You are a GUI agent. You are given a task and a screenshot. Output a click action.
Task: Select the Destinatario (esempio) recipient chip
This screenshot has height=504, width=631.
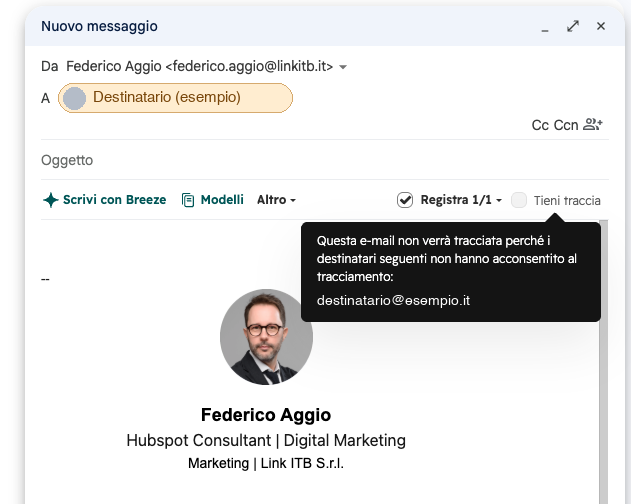175,98
